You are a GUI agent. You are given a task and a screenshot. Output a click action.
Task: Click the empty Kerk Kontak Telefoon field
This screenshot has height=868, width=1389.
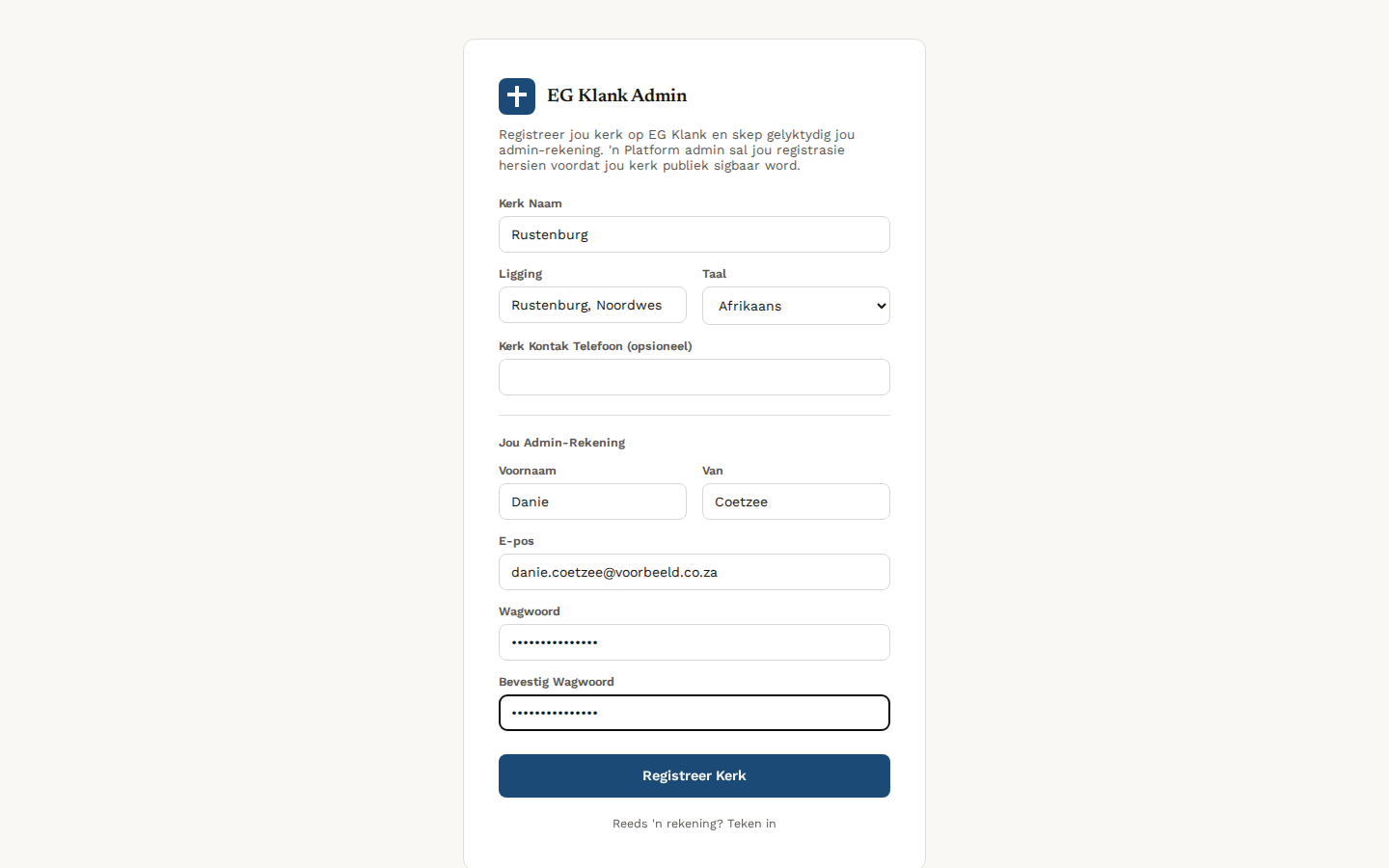point(694,377)
